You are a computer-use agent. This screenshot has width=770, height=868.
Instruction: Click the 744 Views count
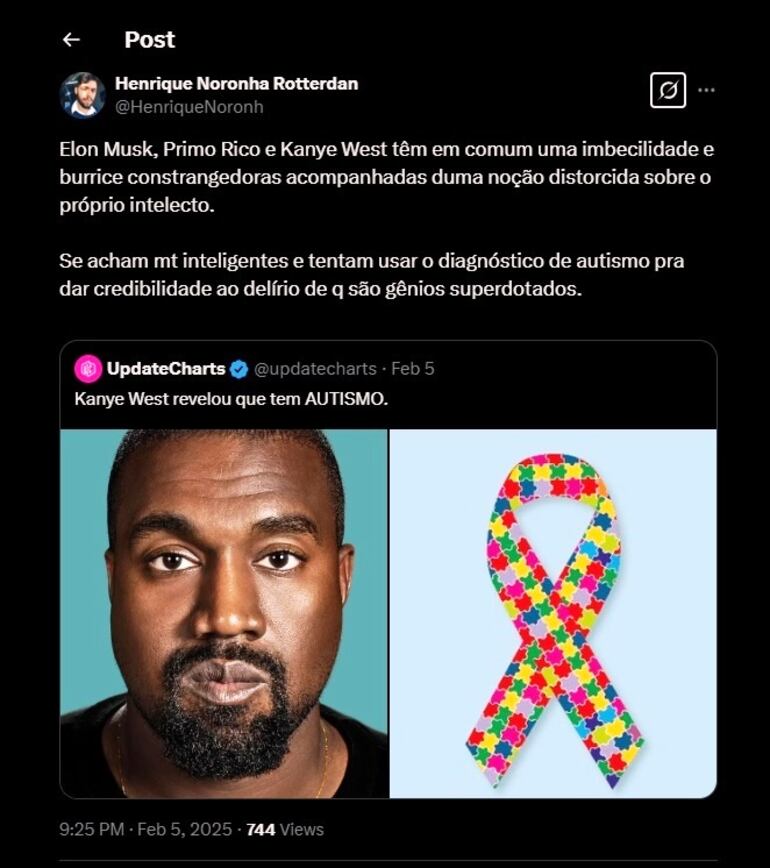click(x=285, y=829)
